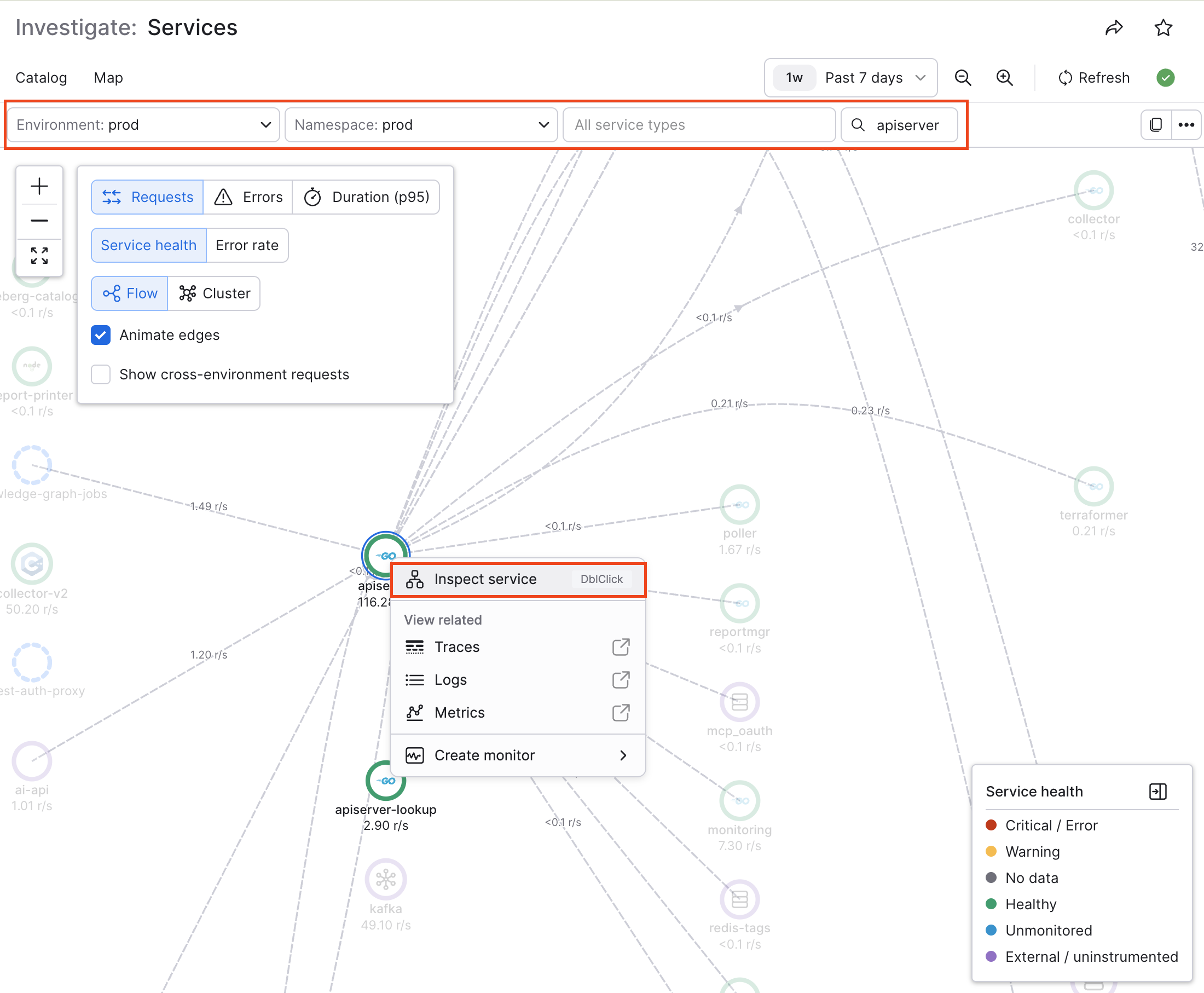Color nodes by Service health
The height and width of the screenshot is (993, 1204).
click(149, 245)
